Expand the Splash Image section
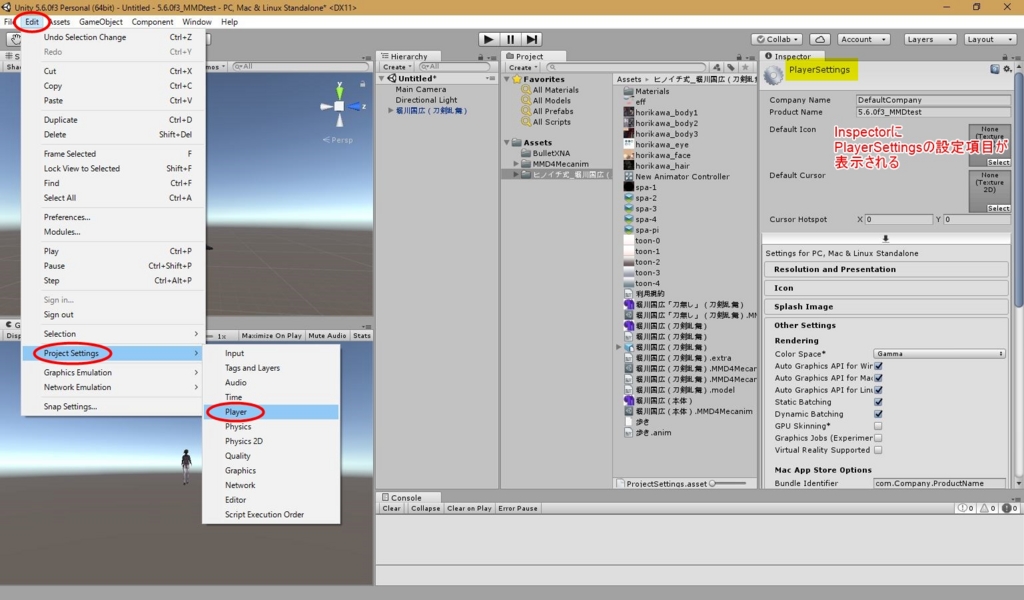This screenshot has width=1024, height=600. click(x=886, y=306)
